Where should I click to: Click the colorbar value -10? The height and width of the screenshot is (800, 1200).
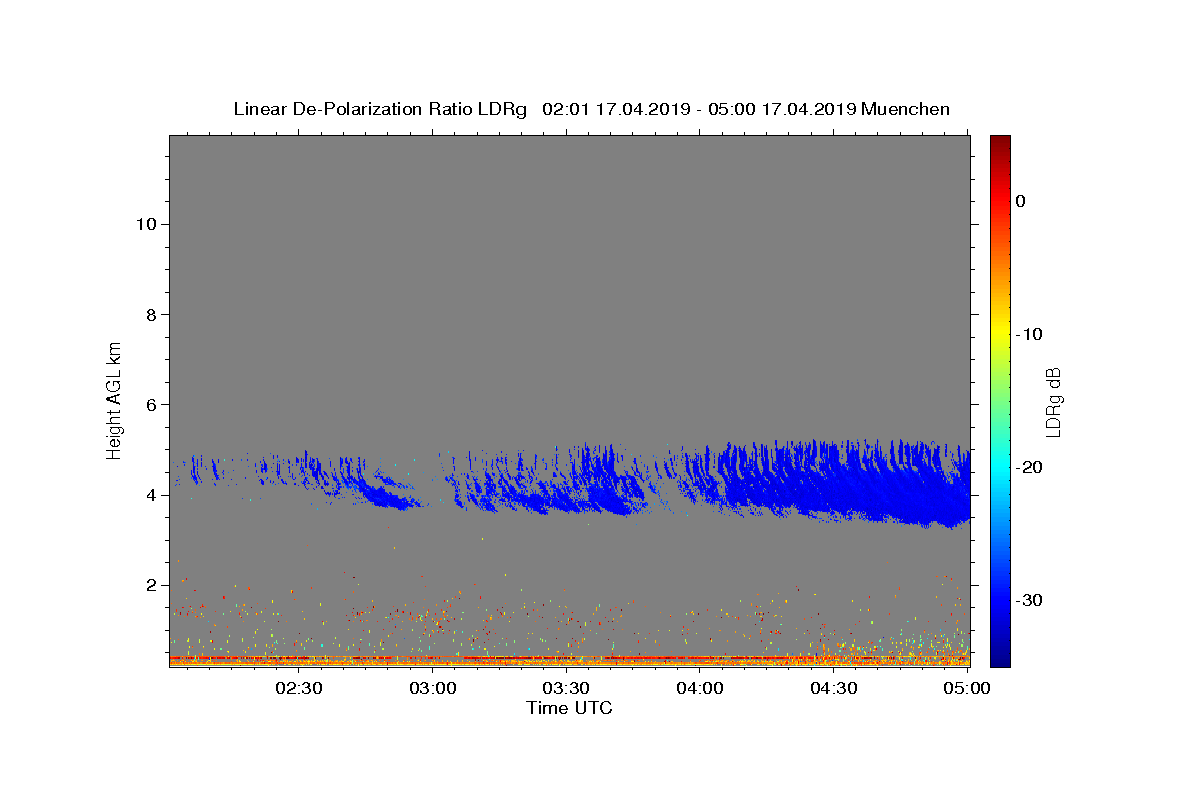pyautogui.click(x=1030, y=334)
